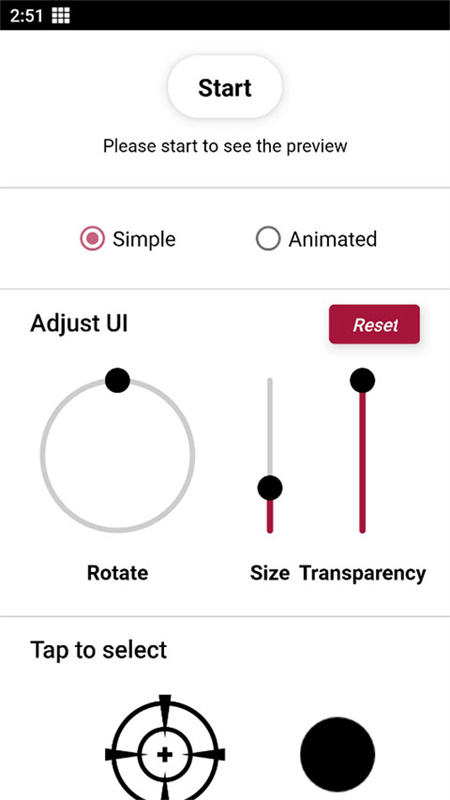Screen dimensions: 450x800
Task: Tap the 2:51 clock in status bar
Action: coord(27,15)
